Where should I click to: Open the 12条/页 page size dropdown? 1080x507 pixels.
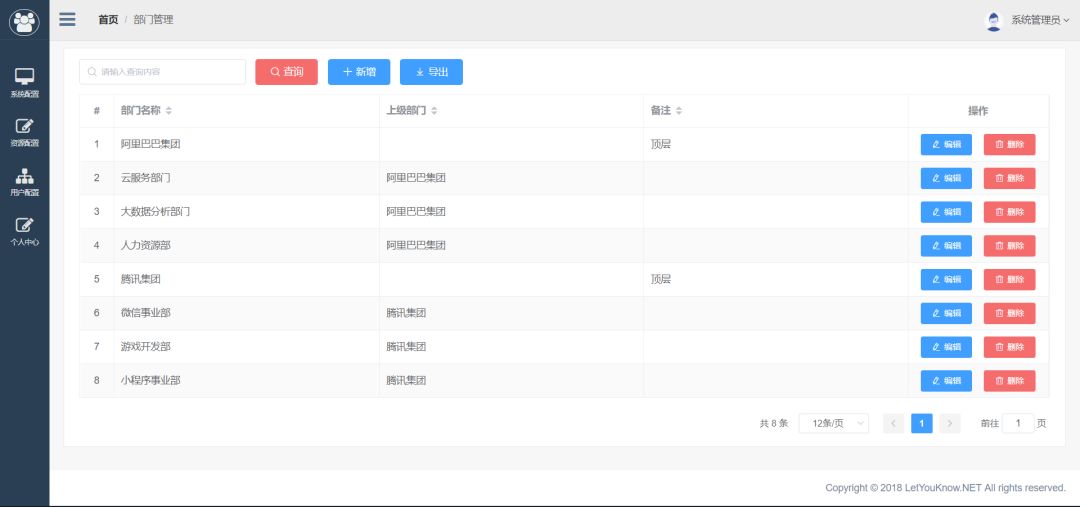tap(833, 423)
